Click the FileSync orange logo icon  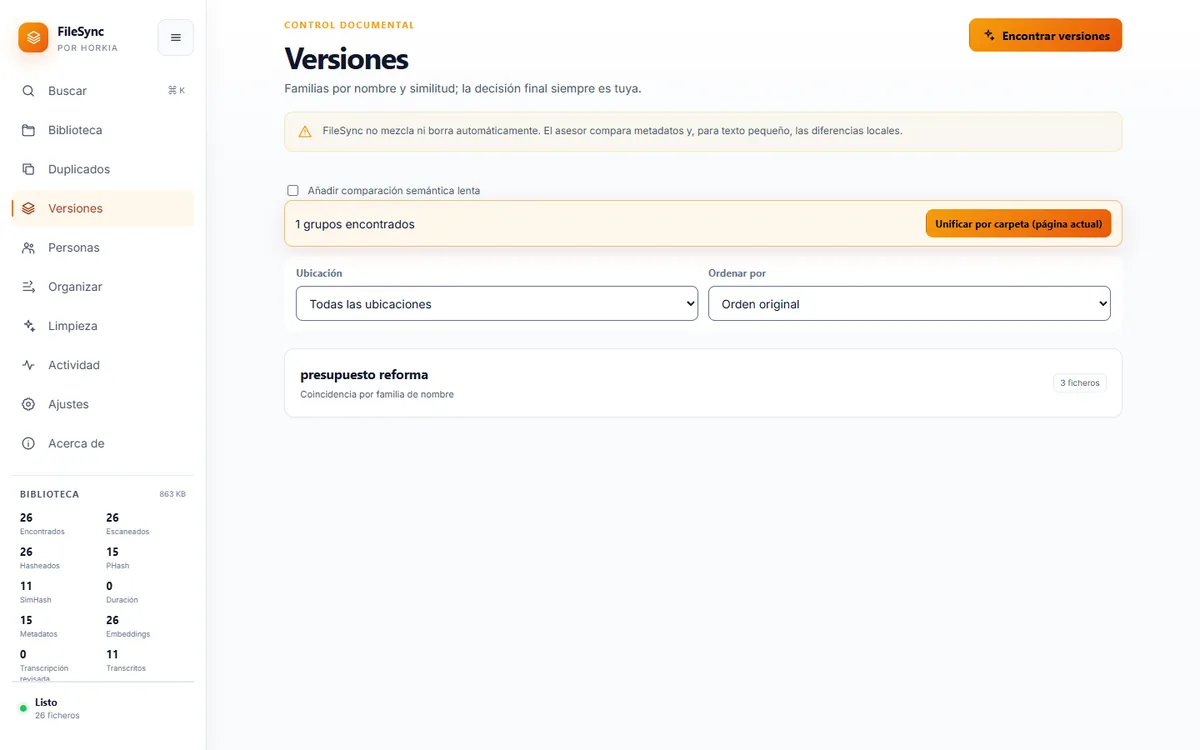coord(33,38)
